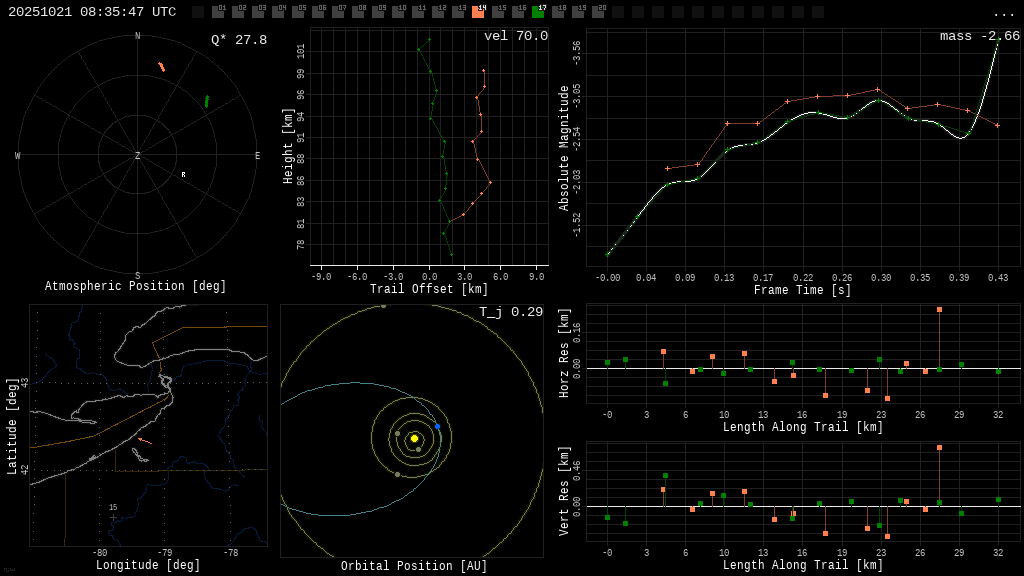Click the highest orange horizontal residual point
The height and width of the screenshot is (576, 1024).
(939, 310)
